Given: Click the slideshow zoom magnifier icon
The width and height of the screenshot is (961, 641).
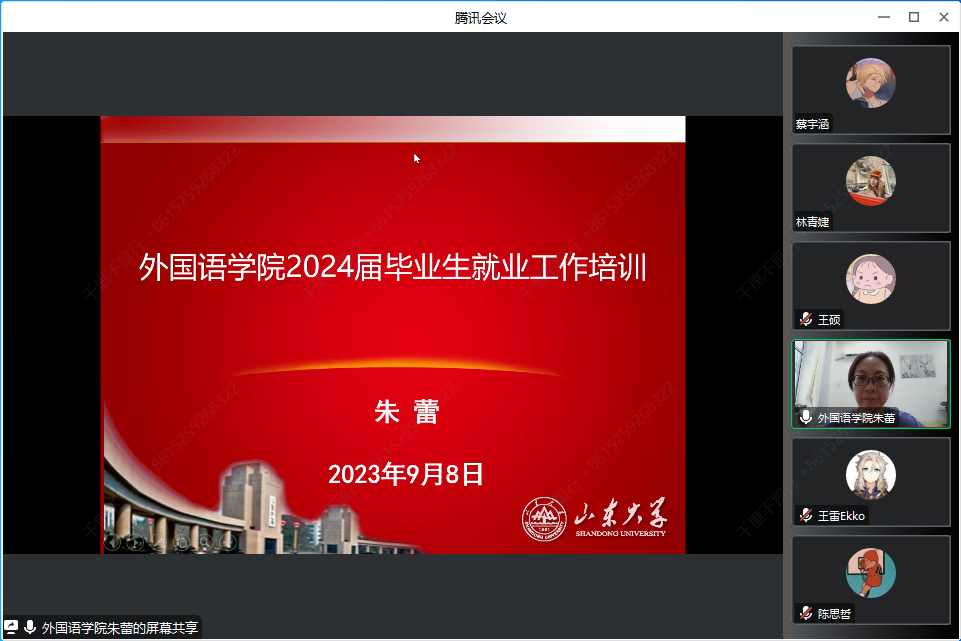Looking at the screenshot, I should [x=205, y=542].
